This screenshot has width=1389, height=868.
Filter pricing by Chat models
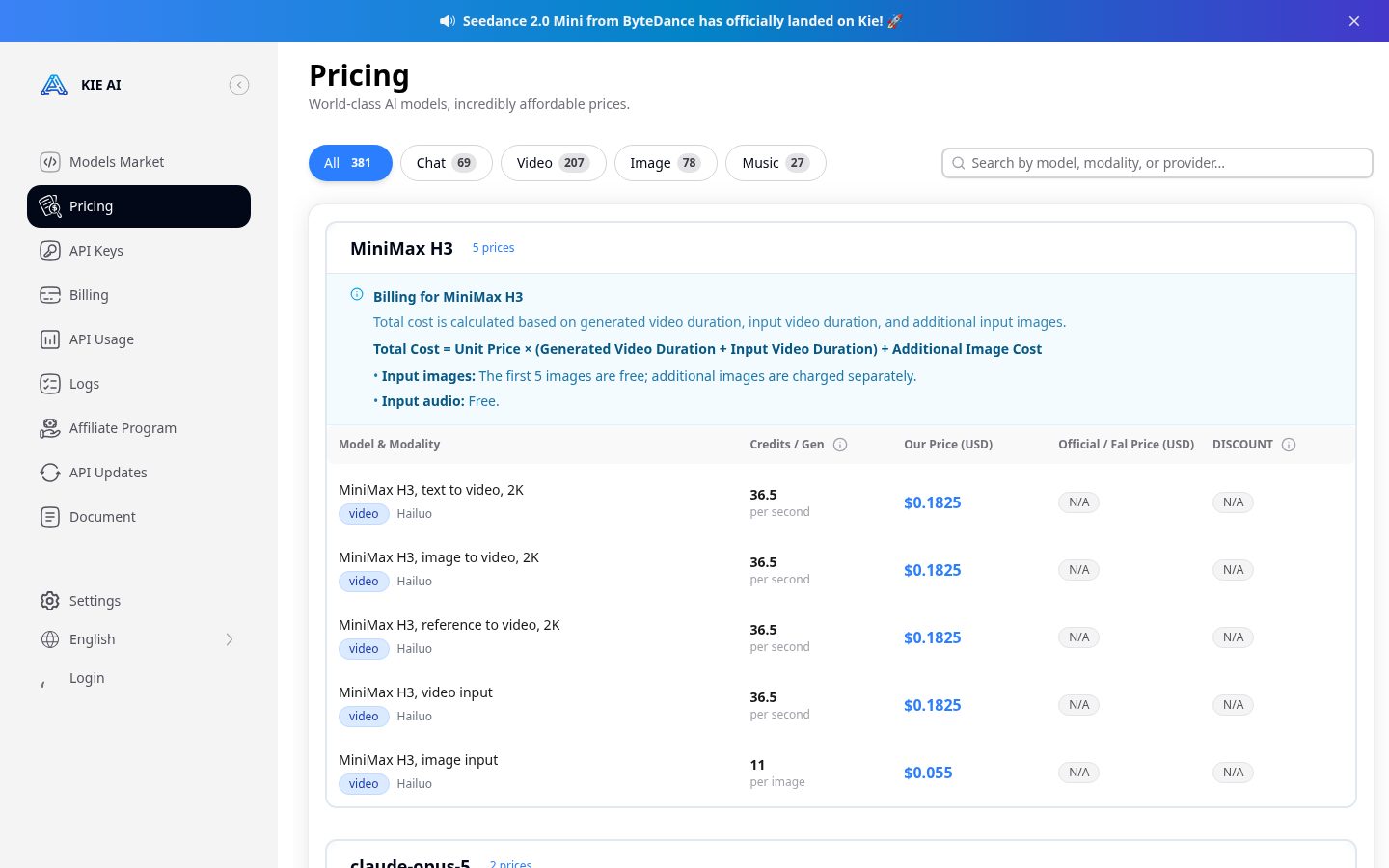tap(446, 163)
